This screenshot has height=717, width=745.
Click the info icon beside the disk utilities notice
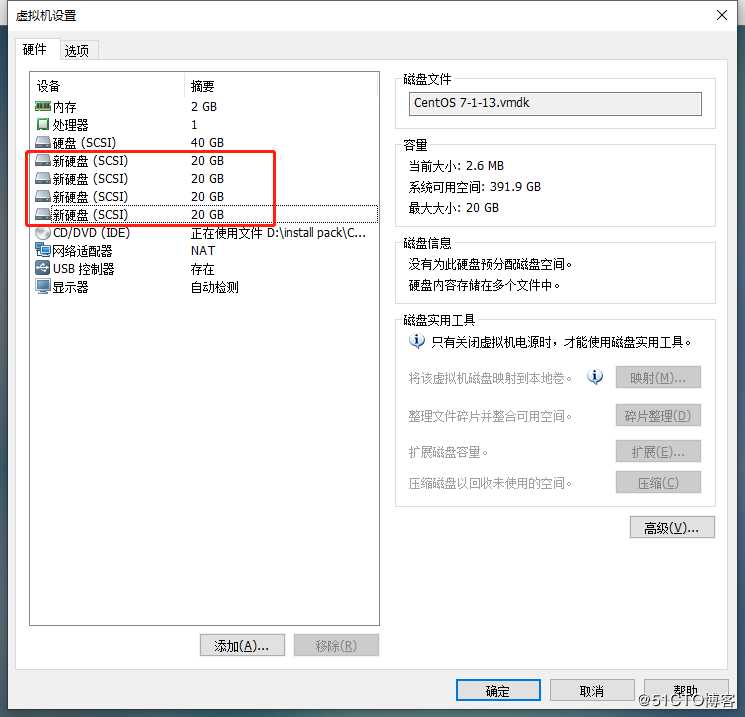417,341
